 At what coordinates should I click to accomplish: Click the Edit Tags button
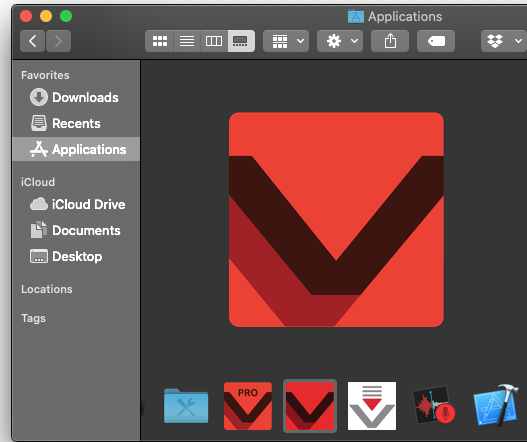pyautogui.click(x=436, y=41)
